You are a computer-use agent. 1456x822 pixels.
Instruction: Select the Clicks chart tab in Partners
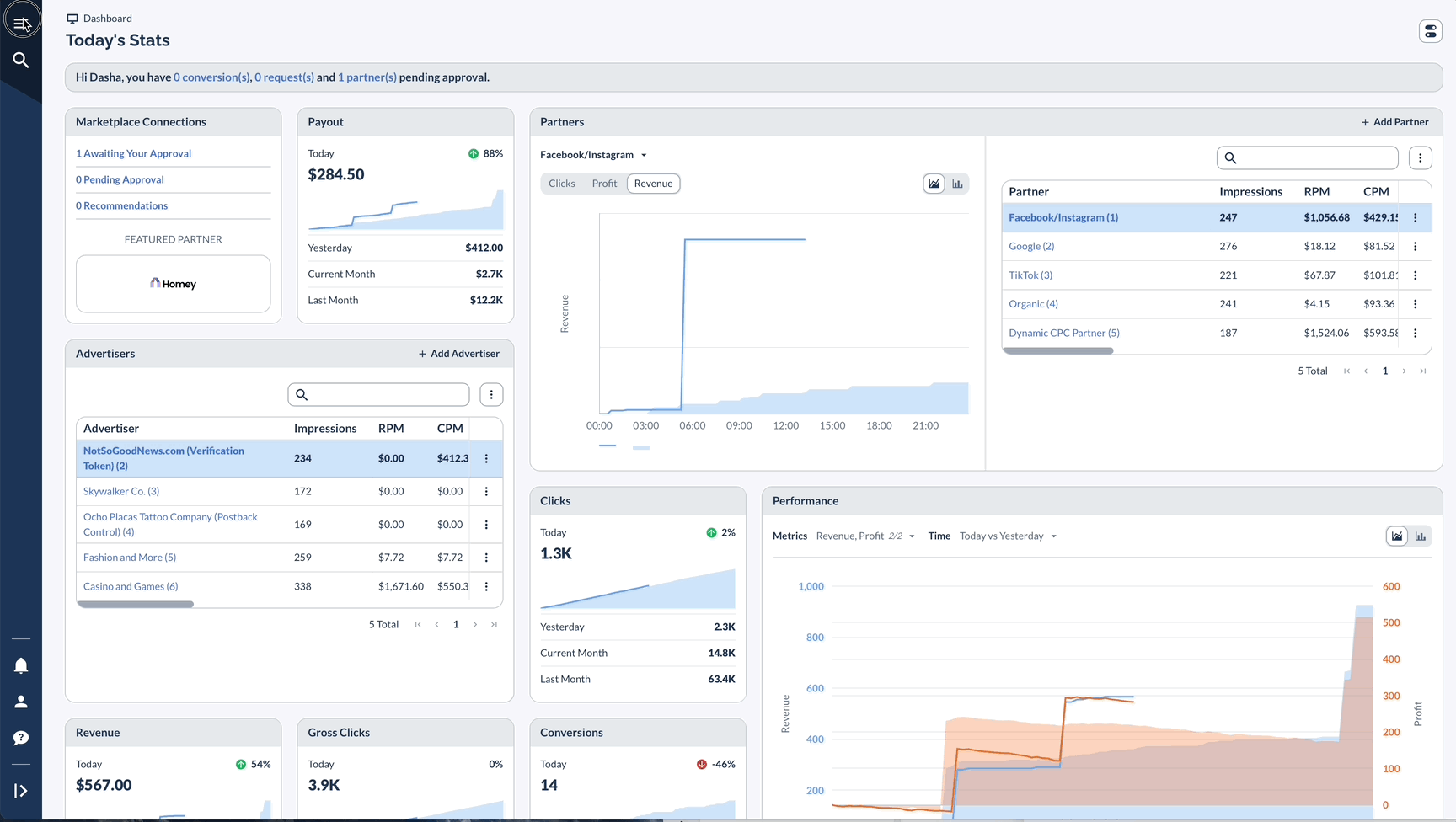(562, 184)
